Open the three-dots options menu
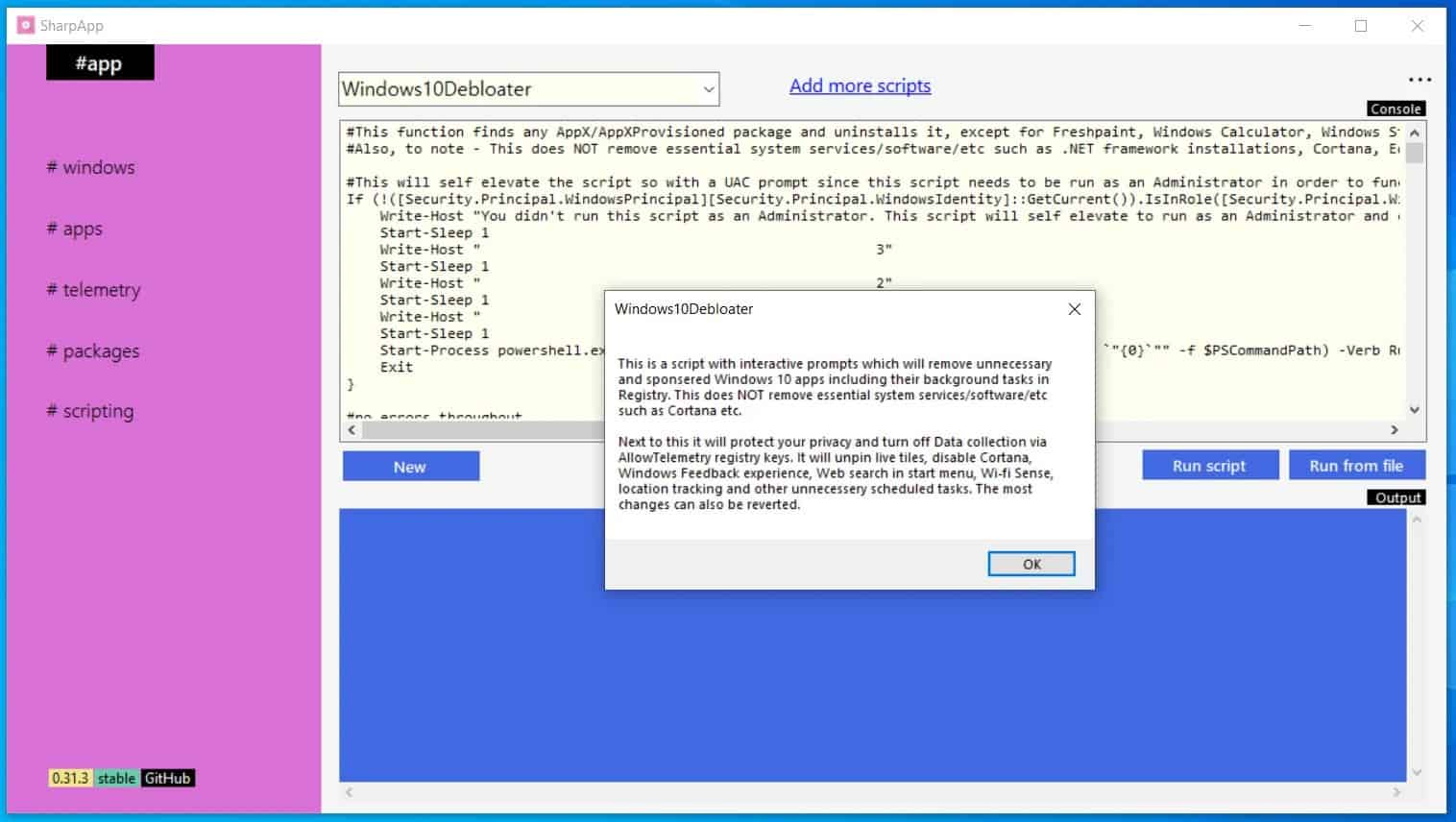This screenshot has height=822, width=1456. pos(1420,80)
